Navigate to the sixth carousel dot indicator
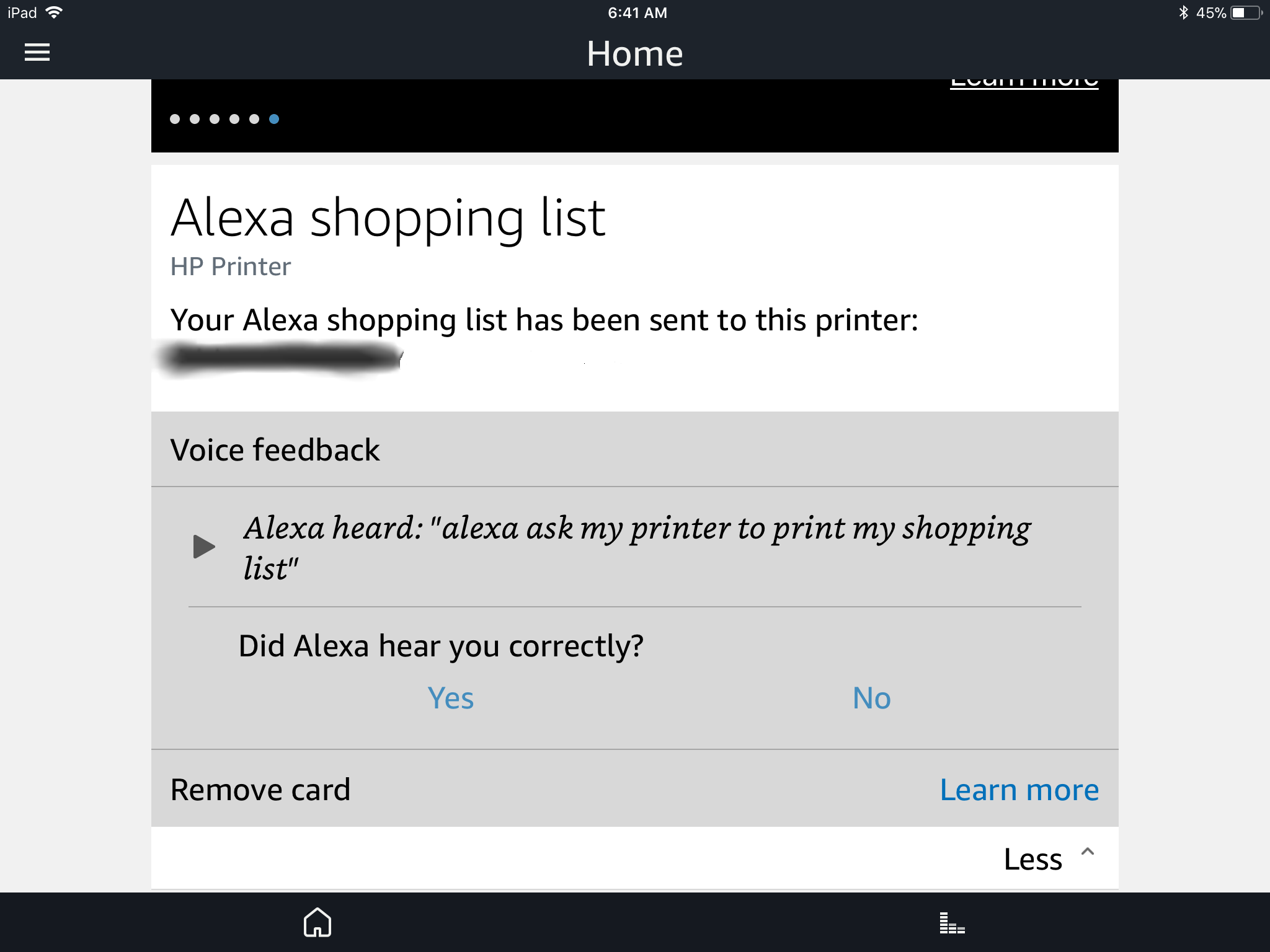Viewport: 1270px width, 952px height. [275, 118]
